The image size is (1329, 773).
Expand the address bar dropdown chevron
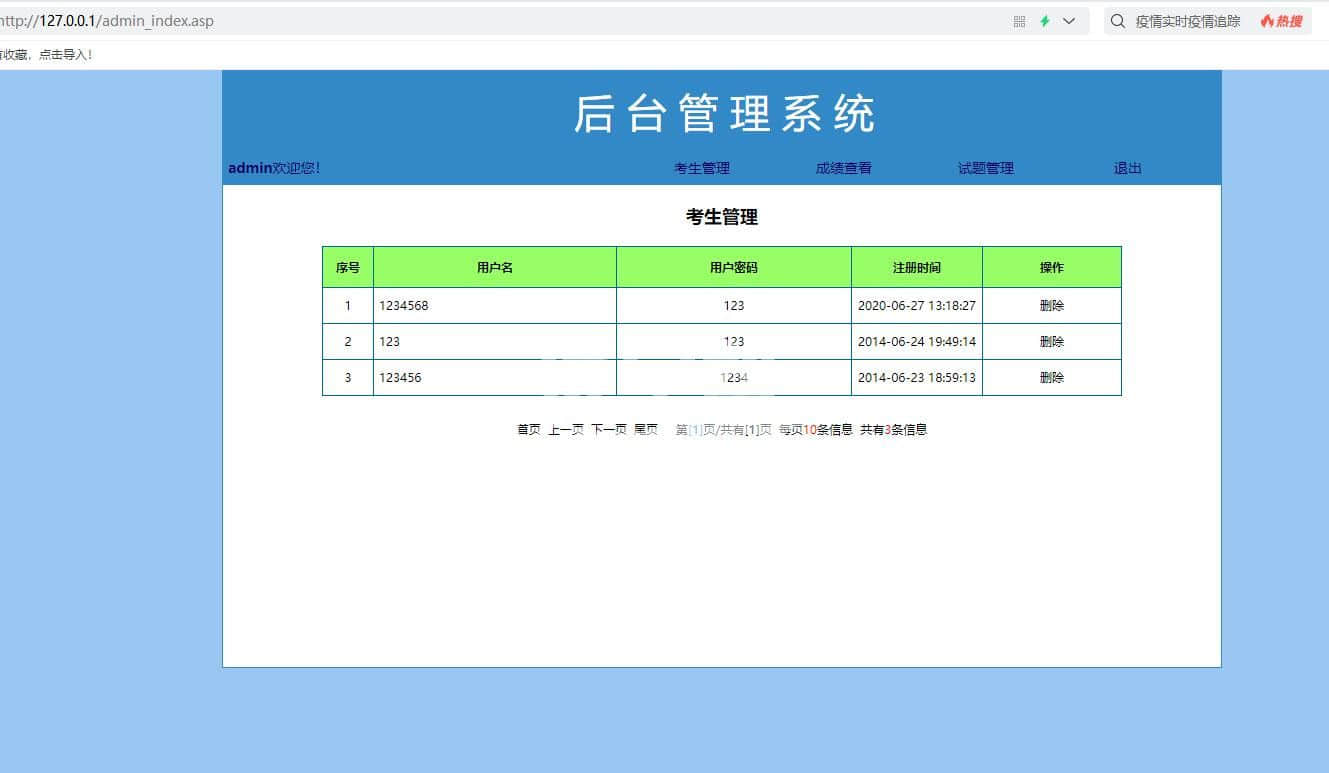click(1069, 21)
